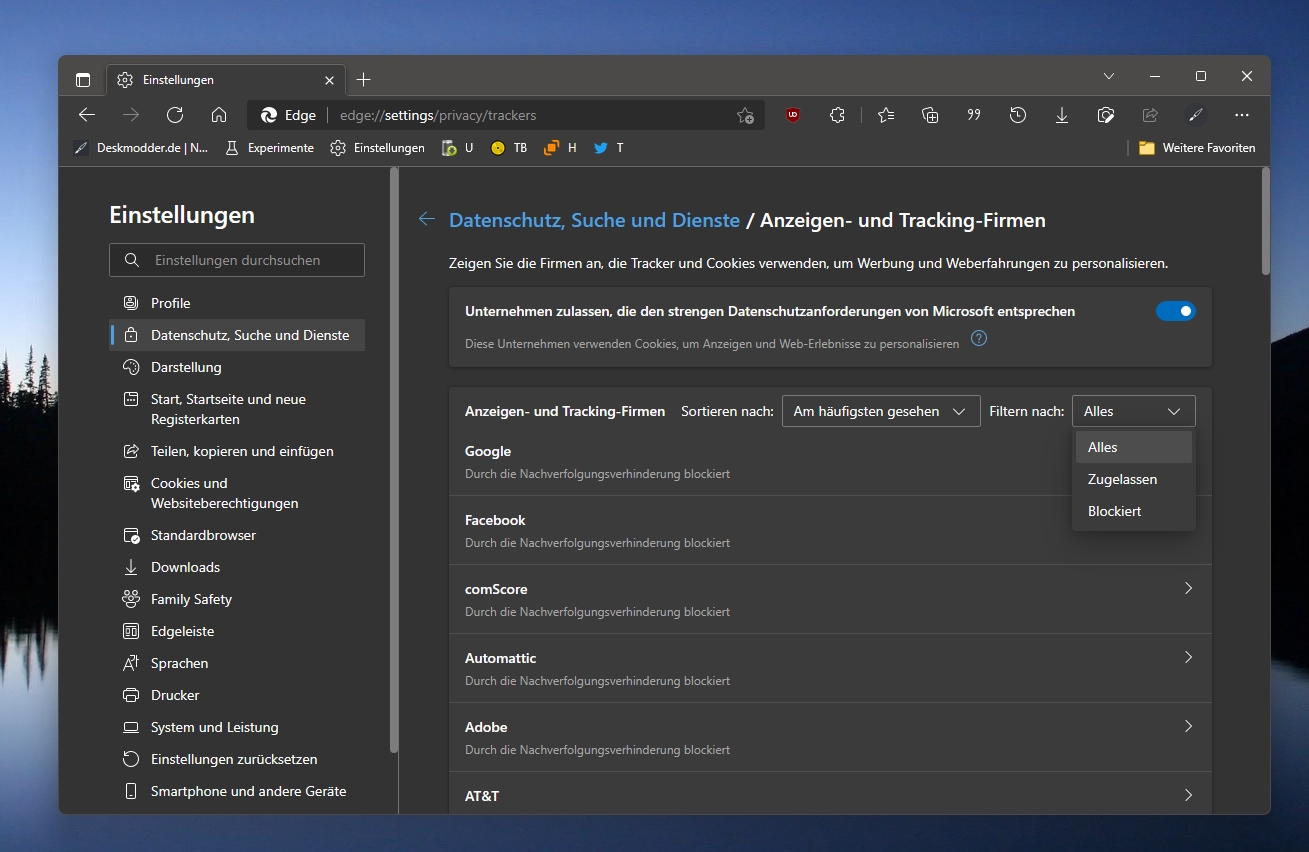The height and width of the screenshot is (852, 1309).
Task: Open Start, Startseite und neue Registerkarten
Action: pos(237,409)
